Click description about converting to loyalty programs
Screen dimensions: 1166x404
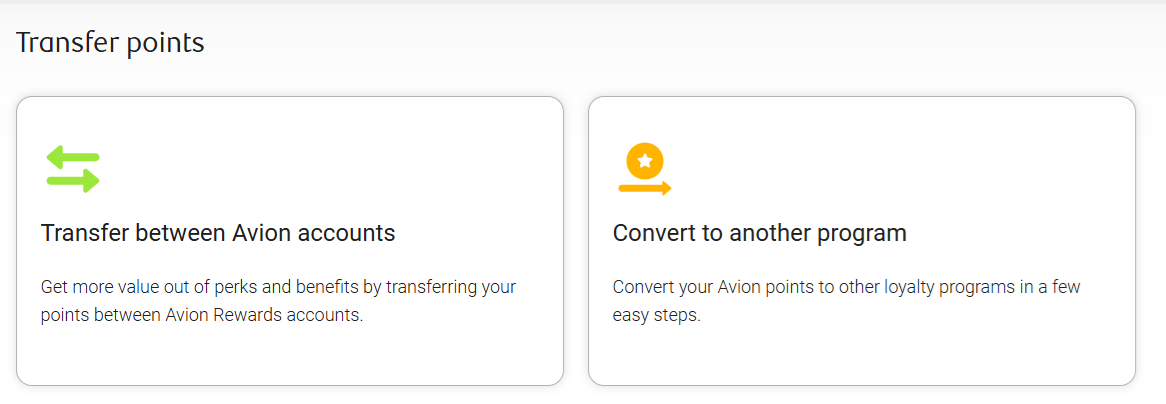click(x=846, y=301)
